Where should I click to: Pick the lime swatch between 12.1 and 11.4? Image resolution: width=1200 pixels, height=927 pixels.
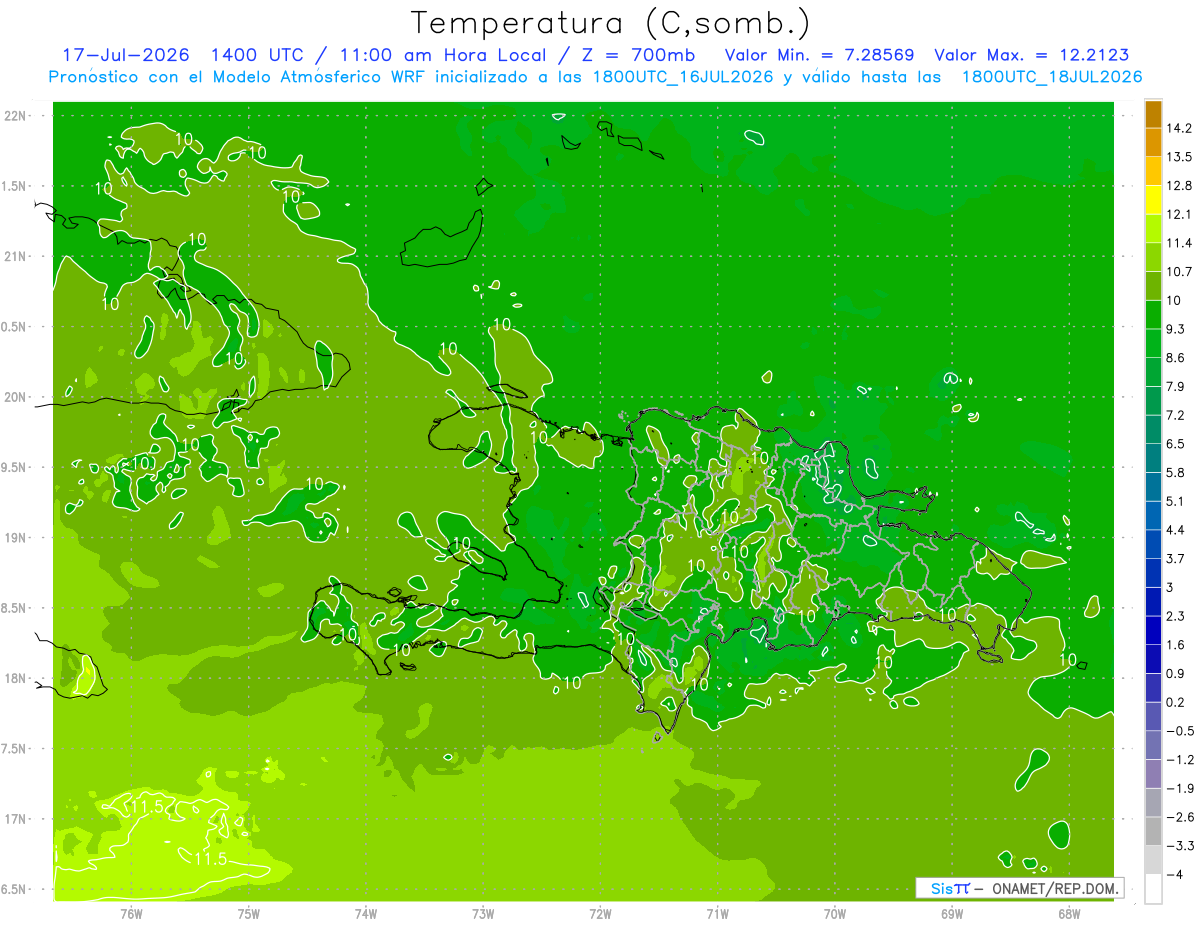point(1153,229)
